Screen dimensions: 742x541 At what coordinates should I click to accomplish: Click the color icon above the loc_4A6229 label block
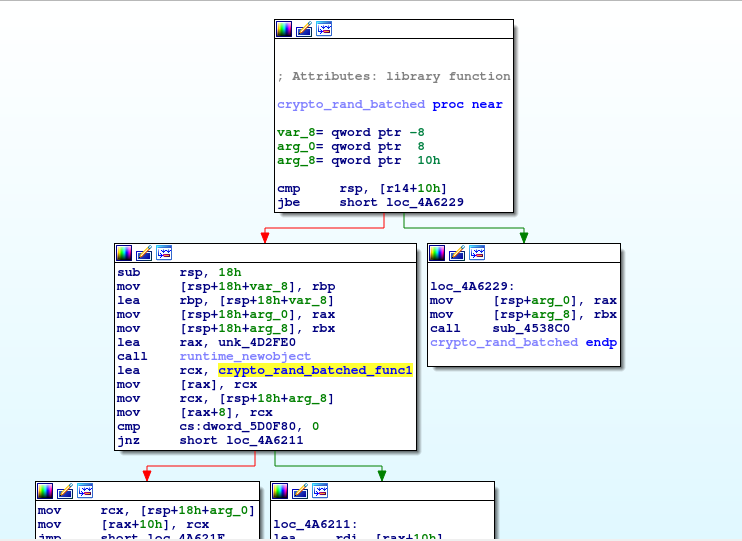[x=436, y=253]
